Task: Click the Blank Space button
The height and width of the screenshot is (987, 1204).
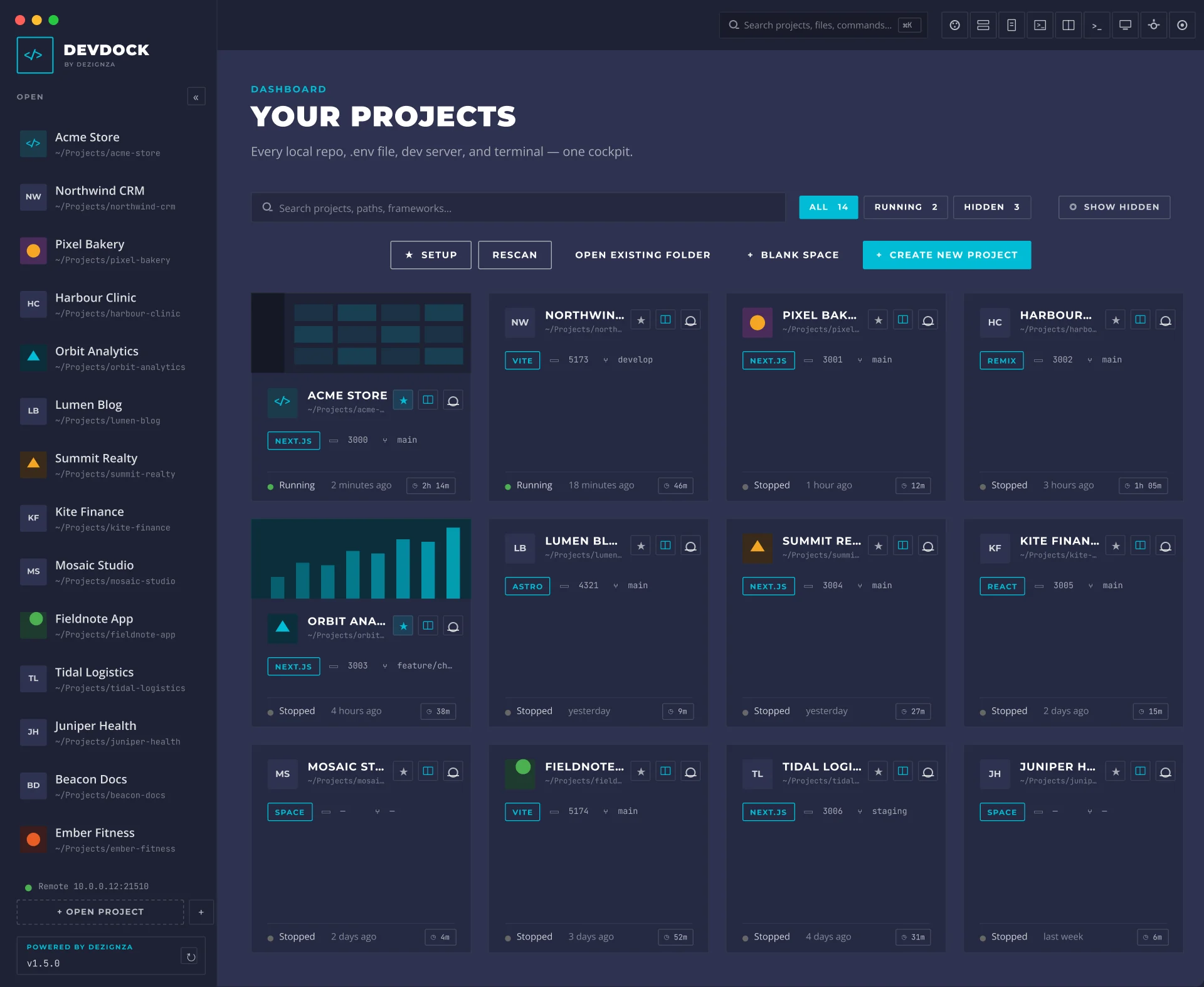Action: (793, 255)
